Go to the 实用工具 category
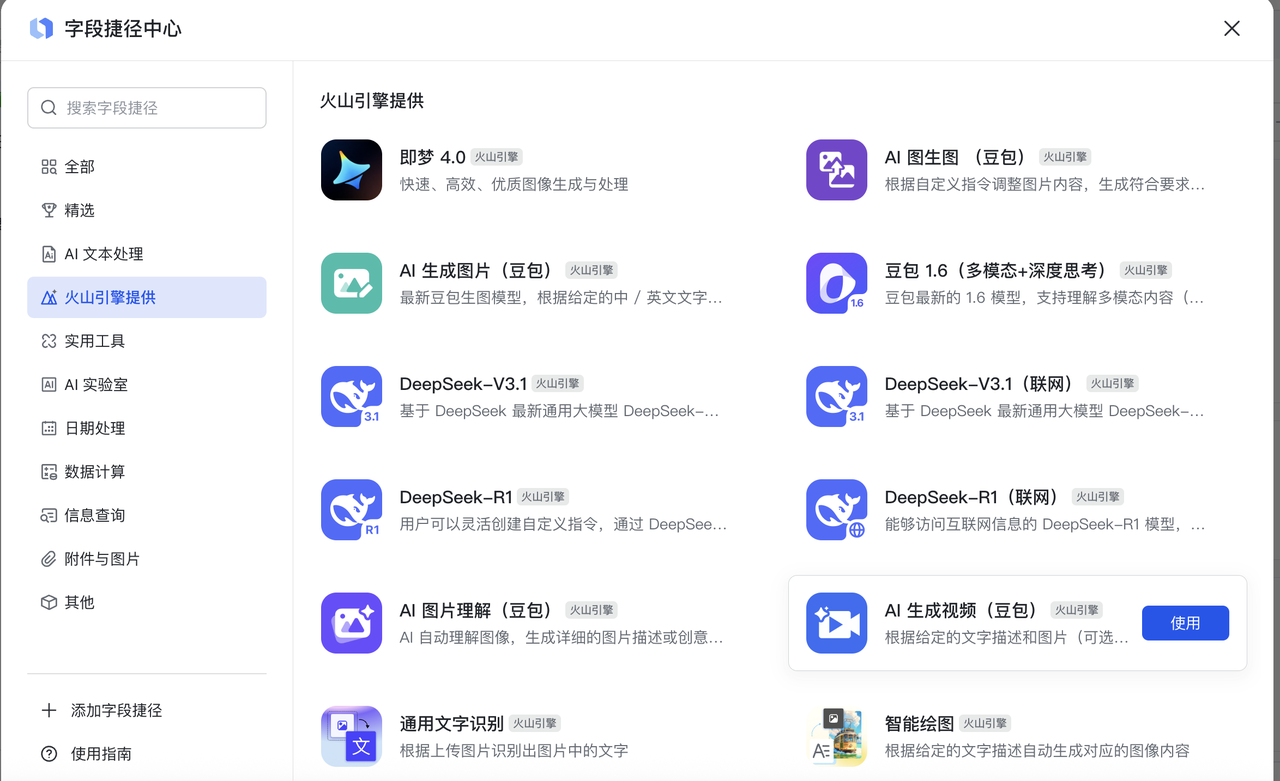This screenshot has height=781, width=1280. click(94, 341)
